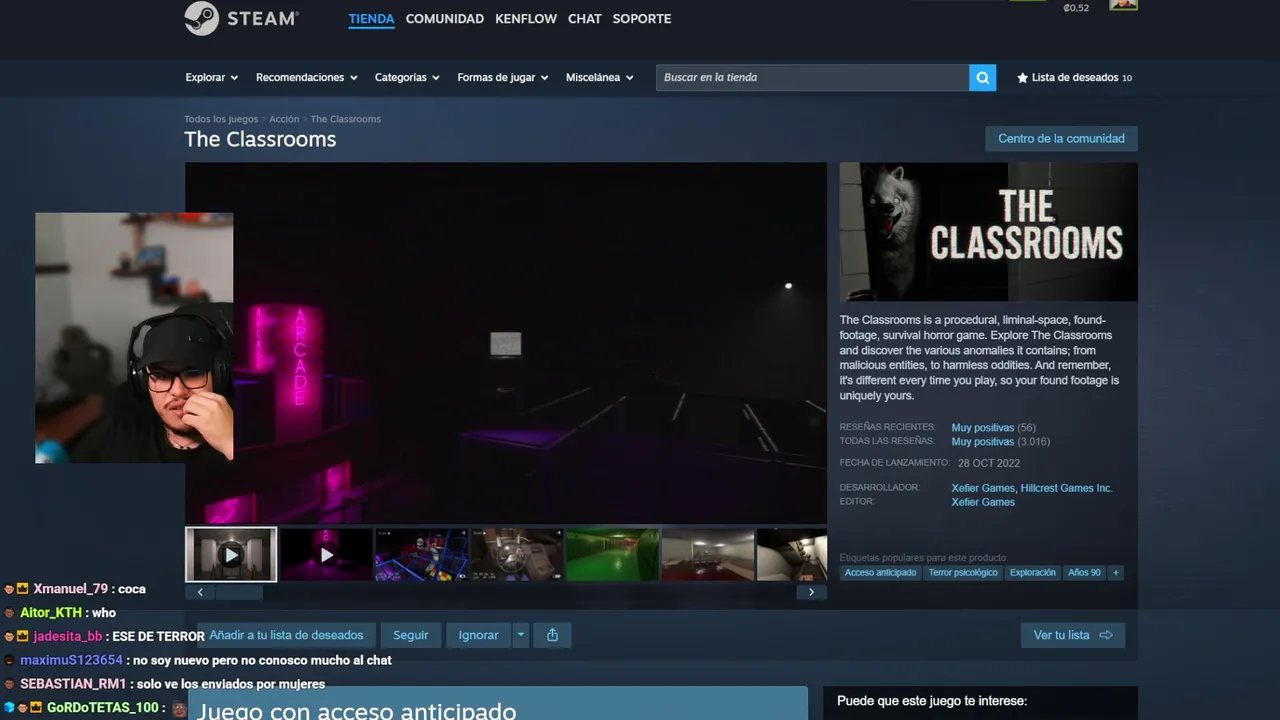The height and width of the screenshot is (720, 1280).
Task: Go to the COMUNIDAD section
Action: coord(445,19)
